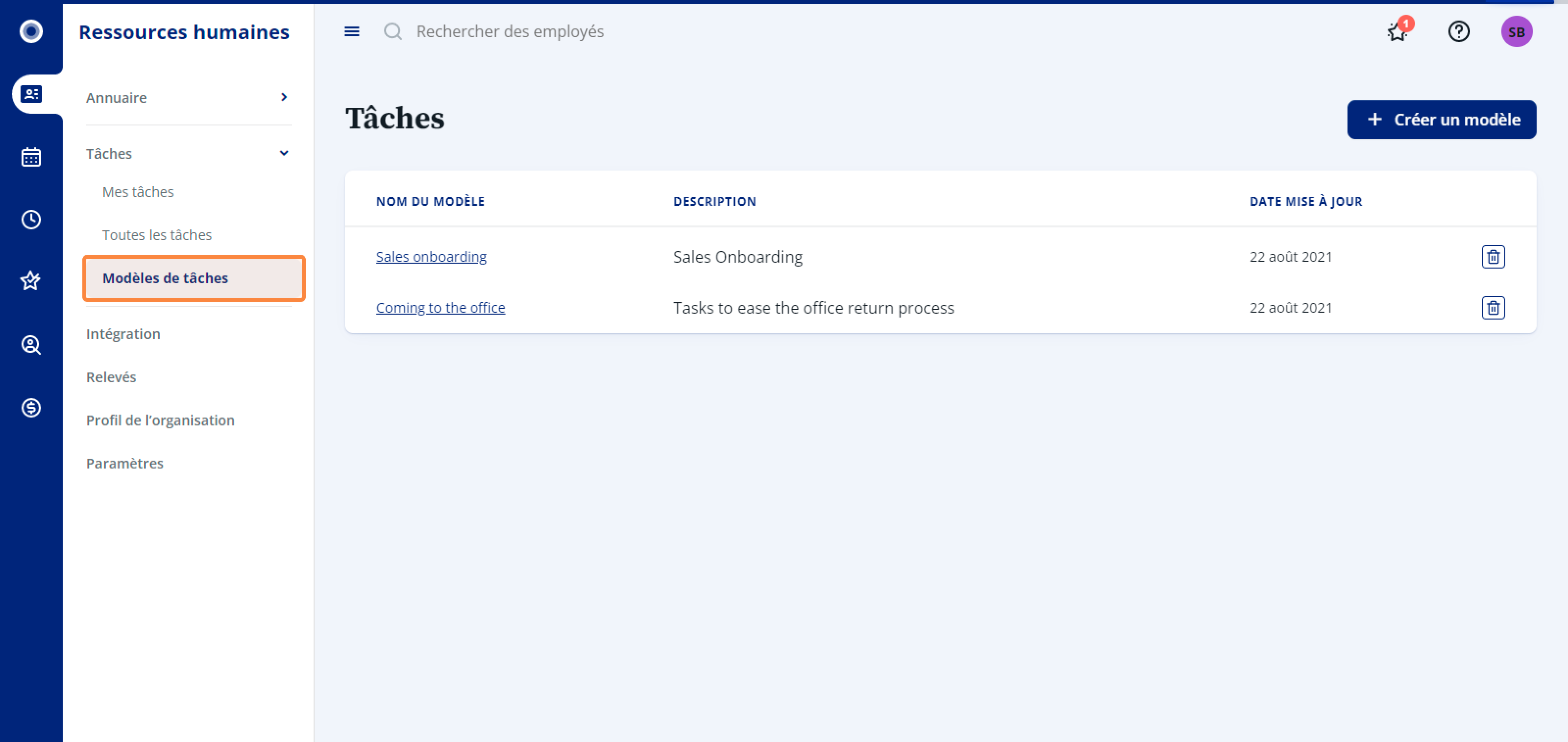
Task: Click the date in the Sales onboarding row
Action: [x=1291, y=257]
